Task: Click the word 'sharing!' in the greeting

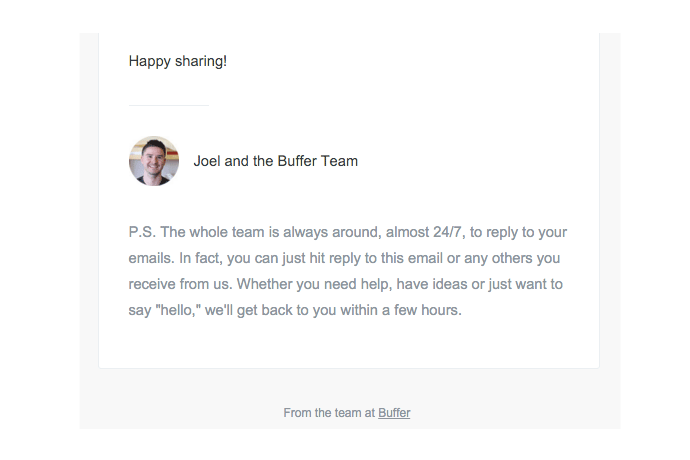Action: (x=201, y=61)
